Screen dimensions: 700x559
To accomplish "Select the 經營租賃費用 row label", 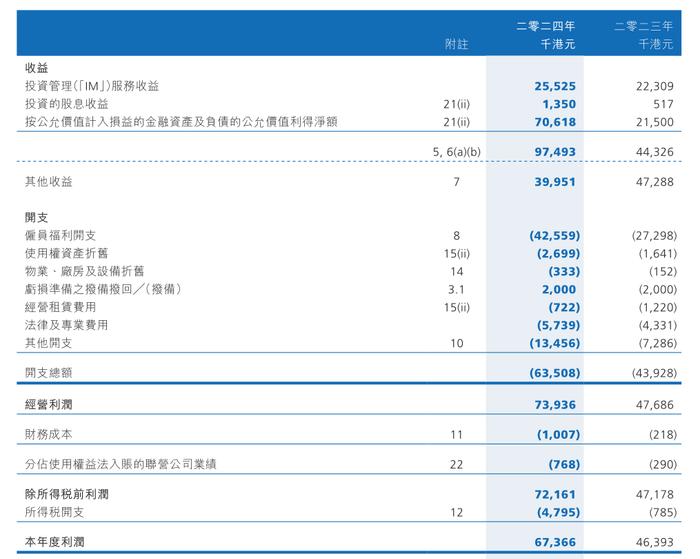I will pyautogui.click(x=60, y=307).
